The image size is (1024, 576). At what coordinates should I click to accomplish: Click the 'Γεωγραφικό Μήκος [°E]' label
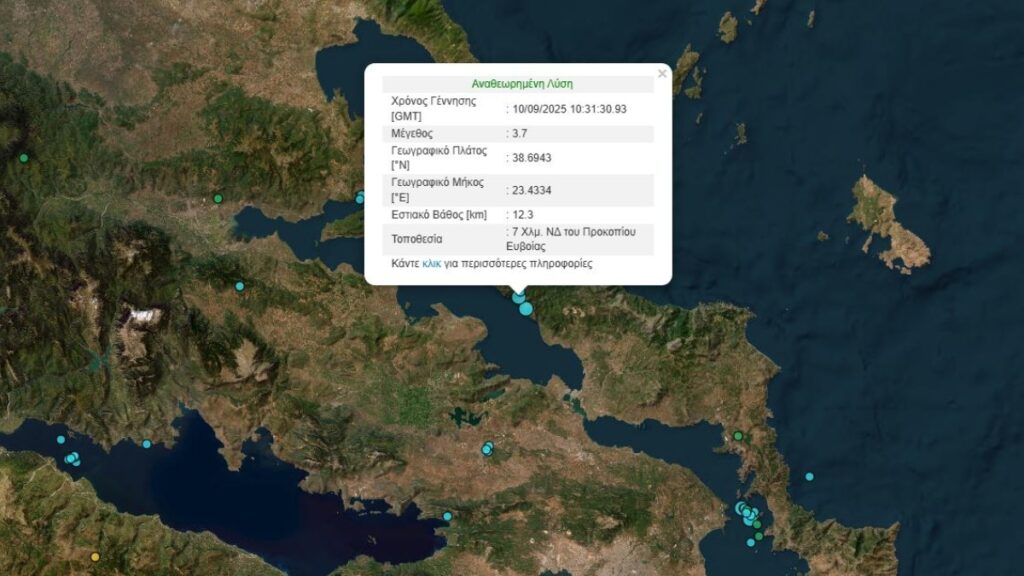pos(438,189)
